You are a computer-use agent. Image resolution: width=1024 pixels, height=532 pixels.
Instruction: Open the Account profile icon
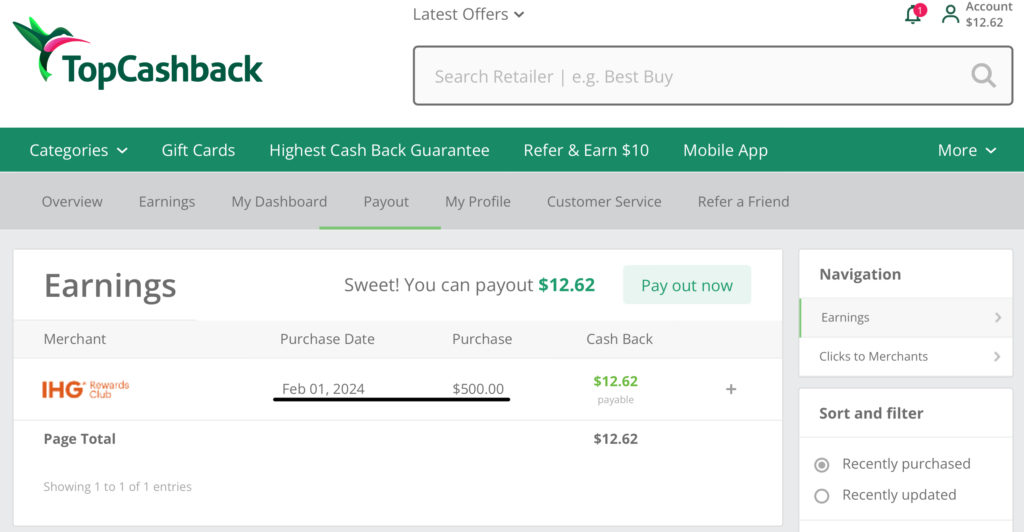(x=950, y=14)
